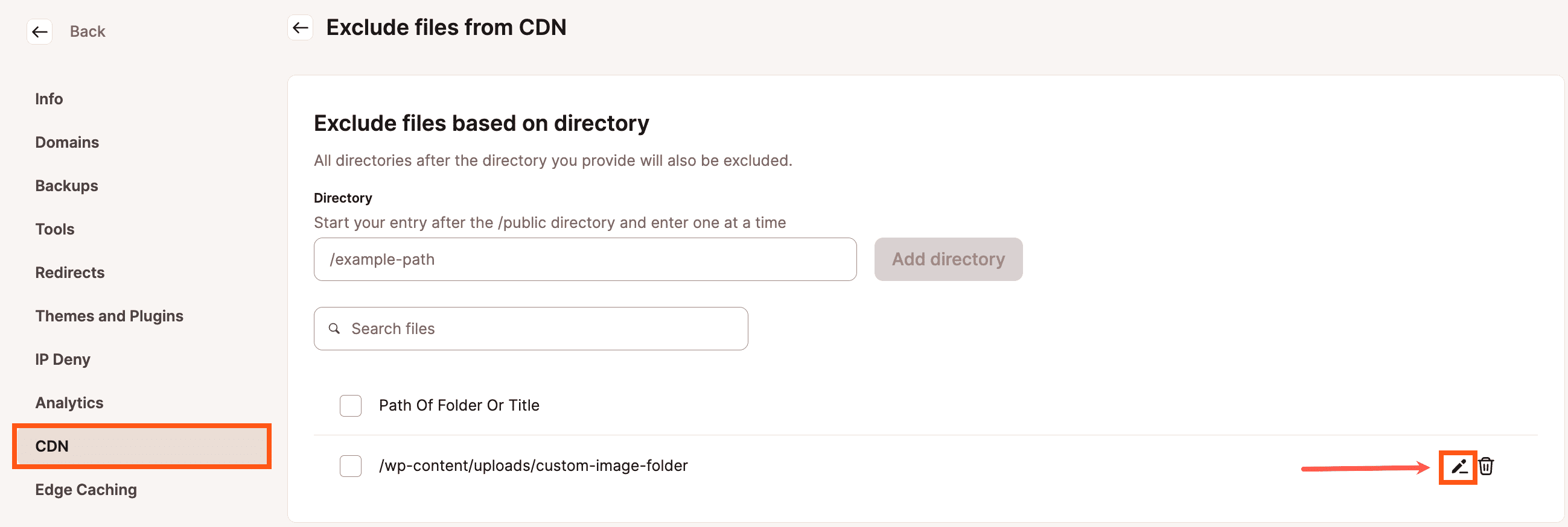Click the Back link
The image size is (1568, 527).
87,31
